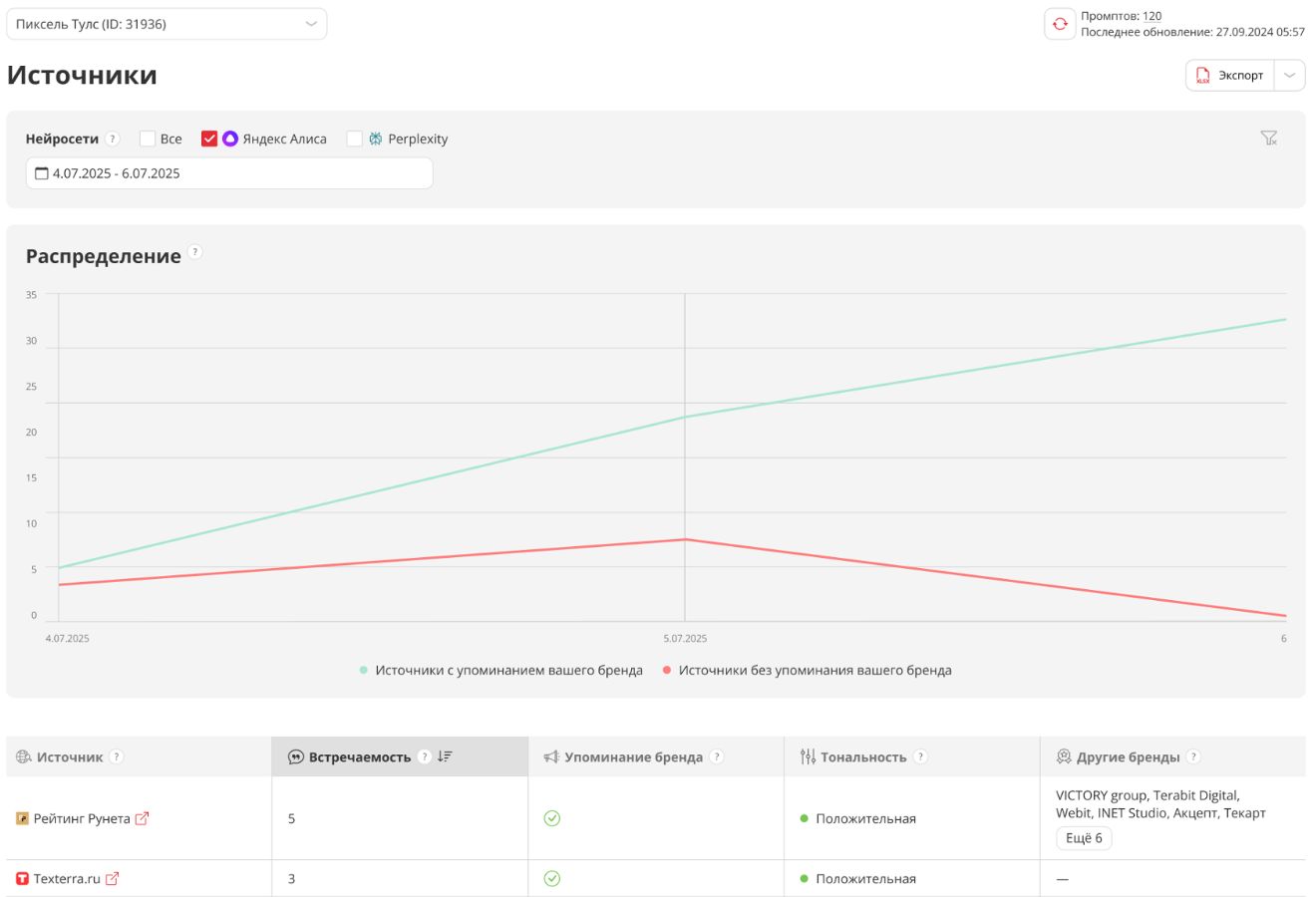
Task: Click the Экспорт button
Action: pyautogui.click(x=1229, y=75)
